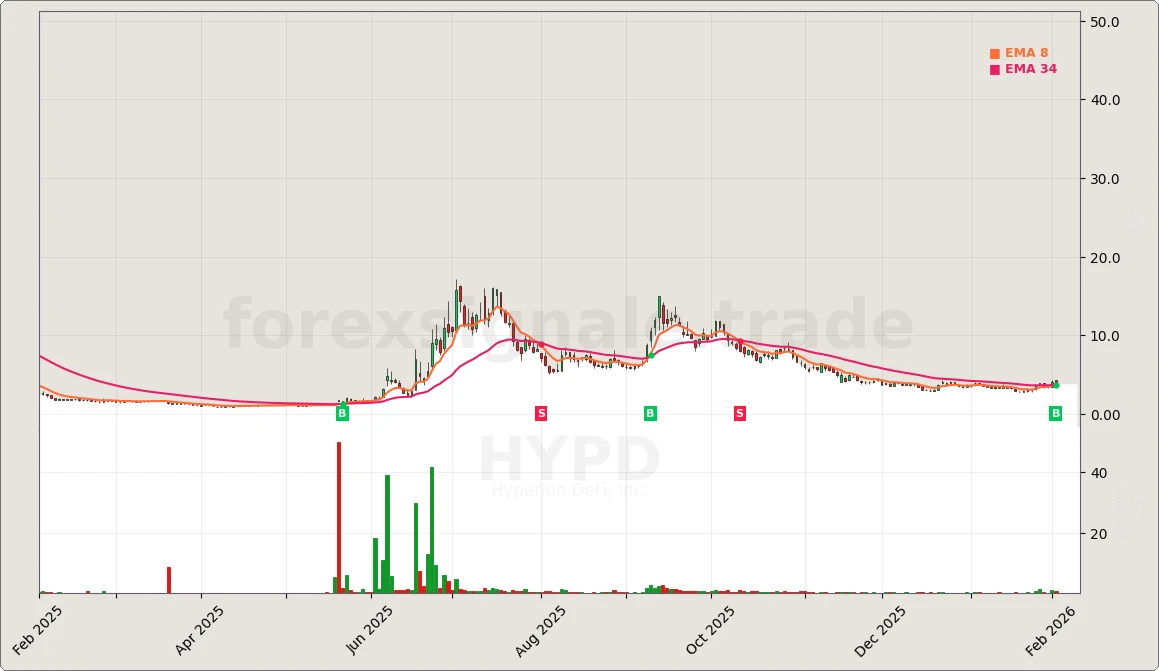Click the EMA 34 legend swatch
1159x671 pixels.
[994, 69]
